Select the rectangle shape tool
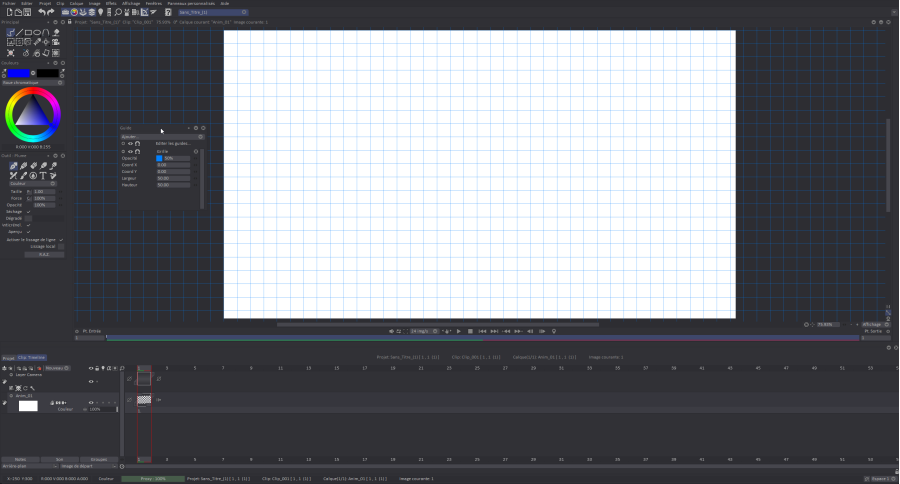Viewport: 900px width, 484px height. [28, 33]
